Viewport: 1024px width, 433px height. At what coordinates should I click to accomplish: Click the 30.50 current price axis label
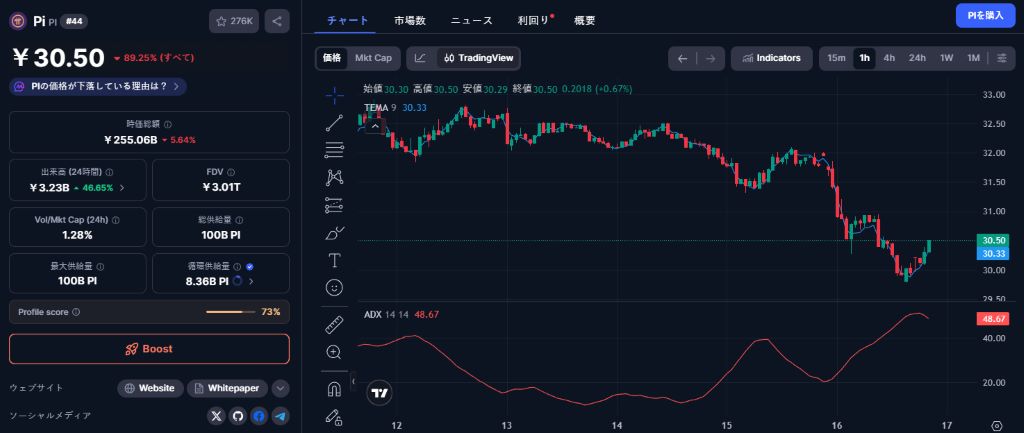pyautogui.click(x=993, y=240)
